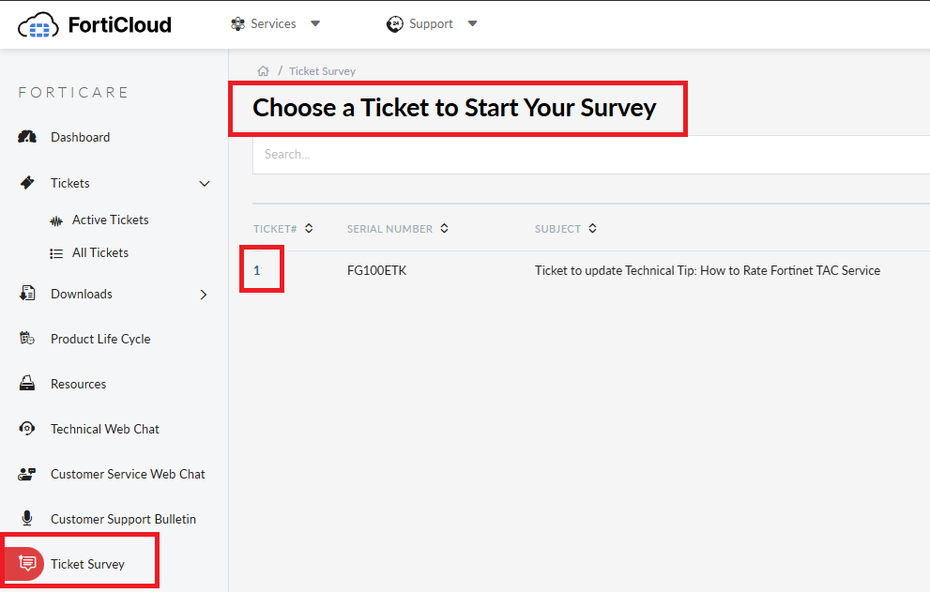Click the Technical Web Chat headset icon
Viewport: 930px width, 592px height.
(28, 429)
